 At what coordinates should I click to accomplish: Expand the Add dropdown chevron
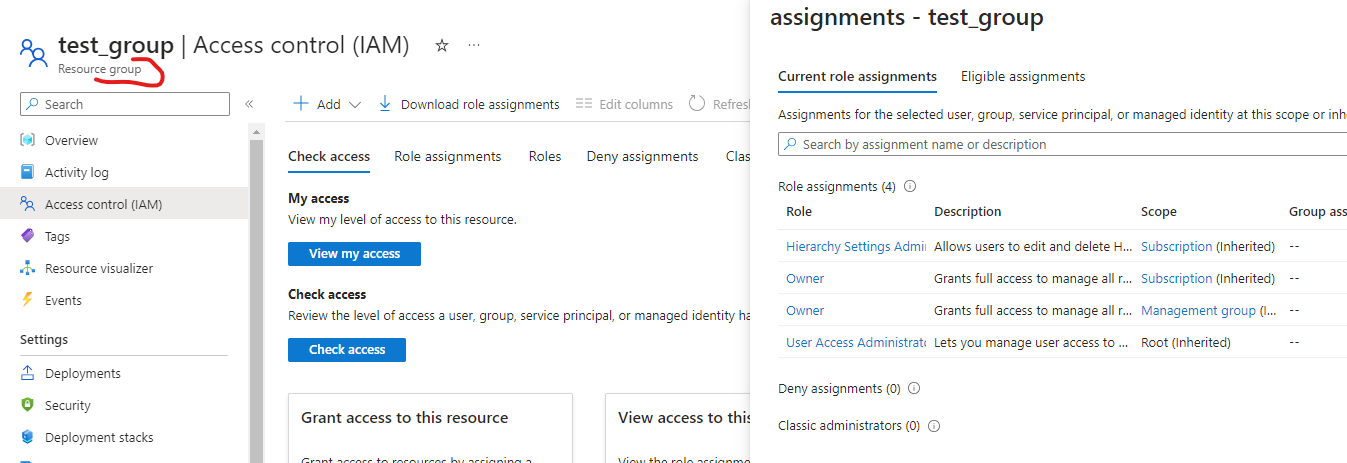354,104
